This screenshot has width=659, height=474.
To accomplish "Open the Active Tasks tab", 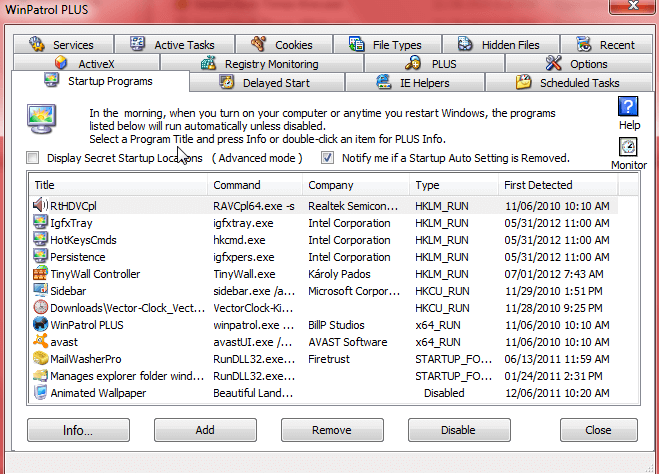I will pyautogui.click(x=174, y=44).
